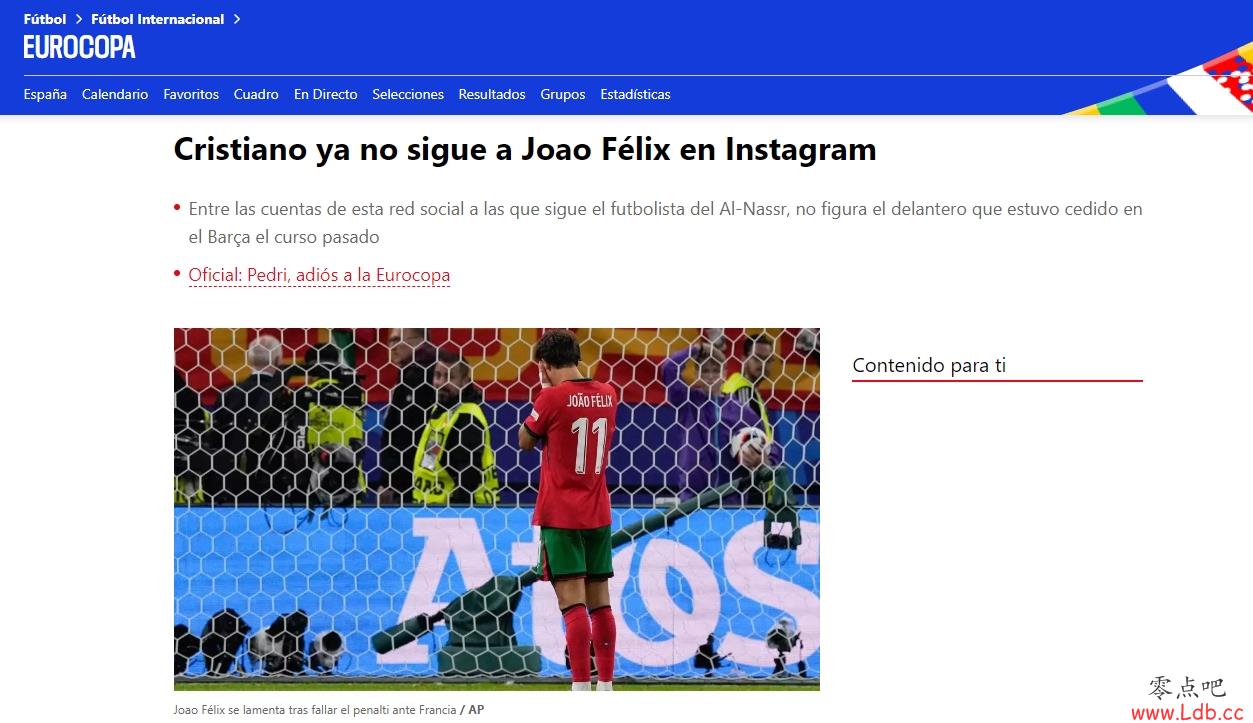Open the Selecciones menu item
Viewport: 1253px width, 723px height.
408,94
